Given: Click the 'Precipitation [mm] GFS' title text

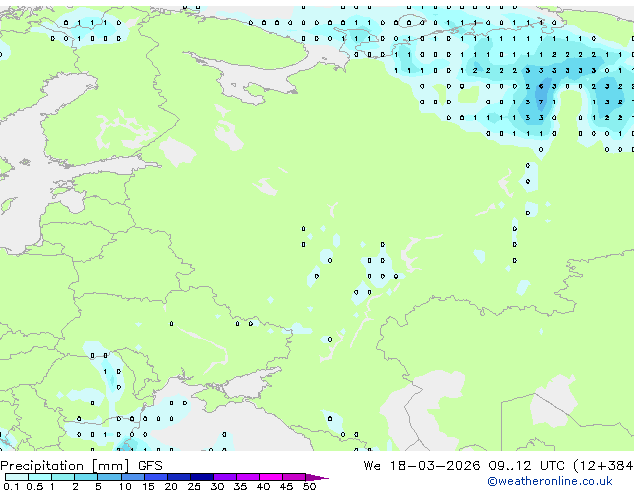Looking at the screenshot, I should [x=81, y=466].
